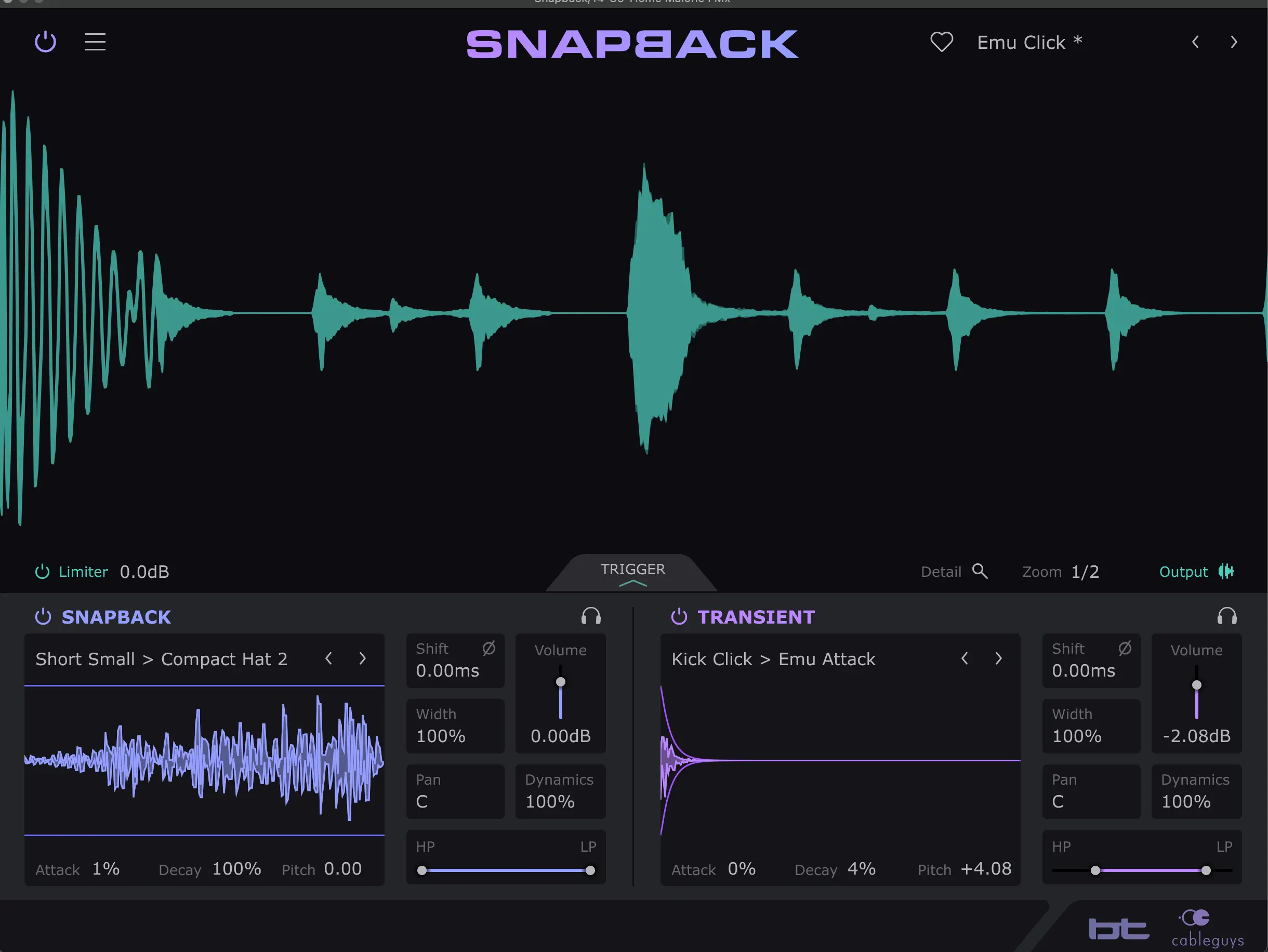Image resolution: width=1268 pixels, height=952 pixels.
Task: Disable the Limiter
Action: pos(42,572)
